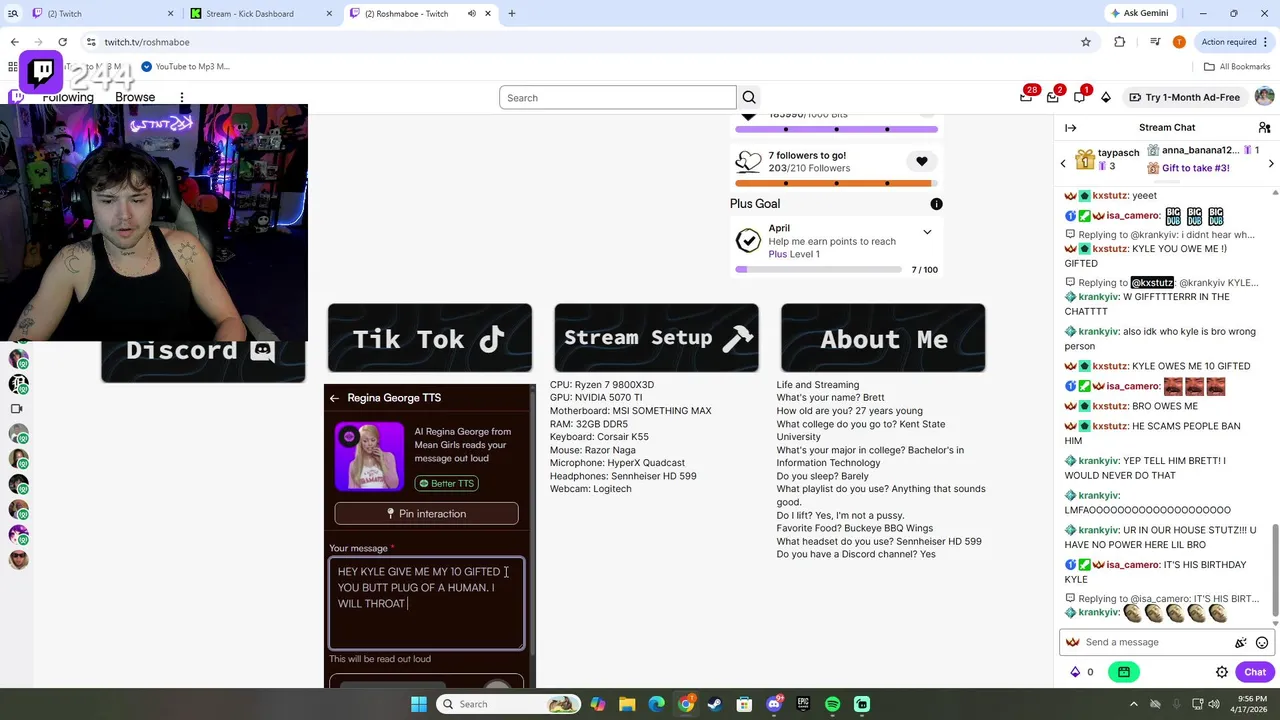Click the Better TTS badge

point(446,483)
